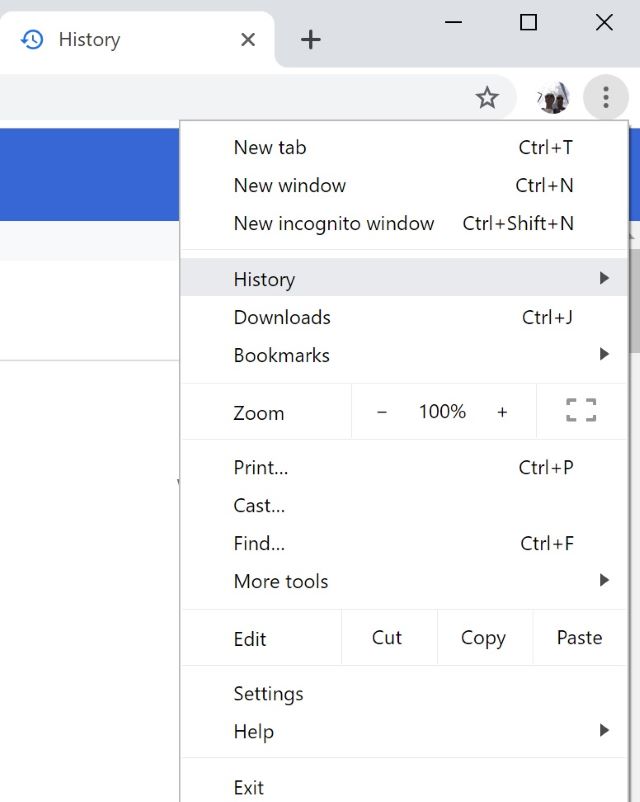Toggle the fullscreen icon beside zoom
This screenshot has height=802, width=640.
pos(581,411)
